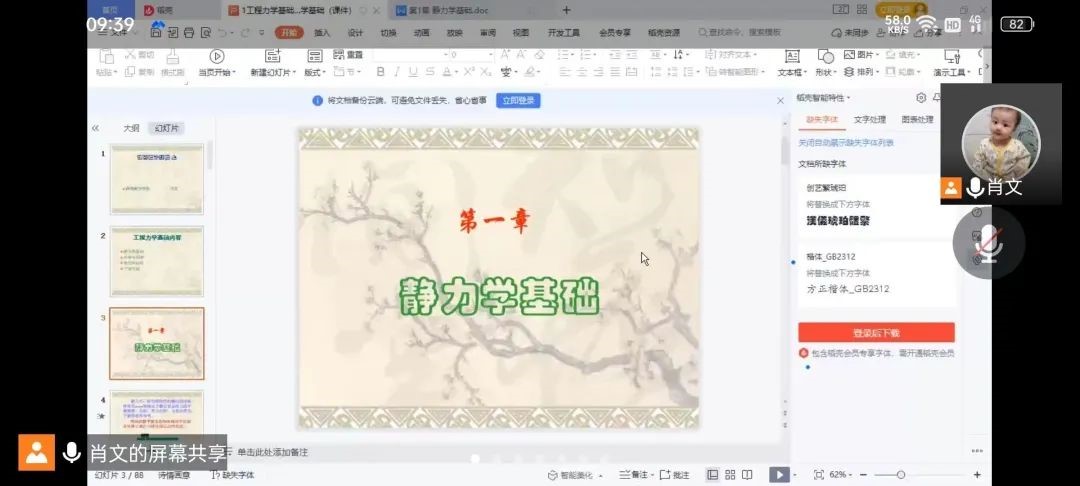Select slide 2 thumbnail in the panel
Viewport: 1080px width, 486px height.
[x=156, y=261]
